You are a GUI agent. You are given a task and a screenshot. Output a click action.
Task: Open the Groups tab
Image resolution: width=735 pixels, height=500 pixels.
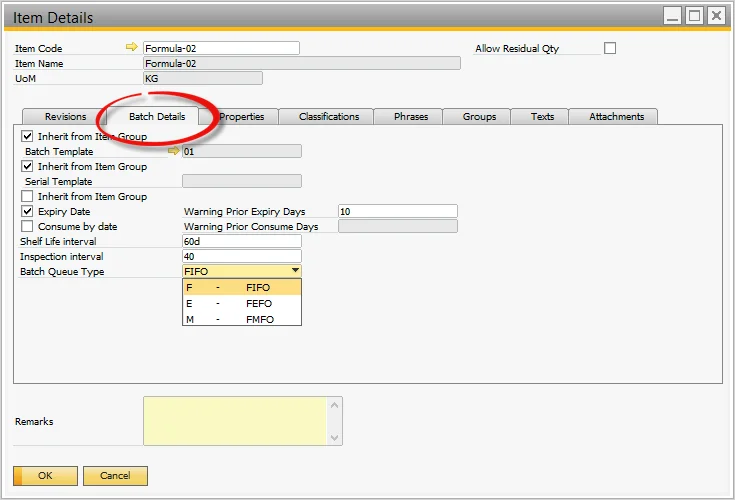[479, 117]
